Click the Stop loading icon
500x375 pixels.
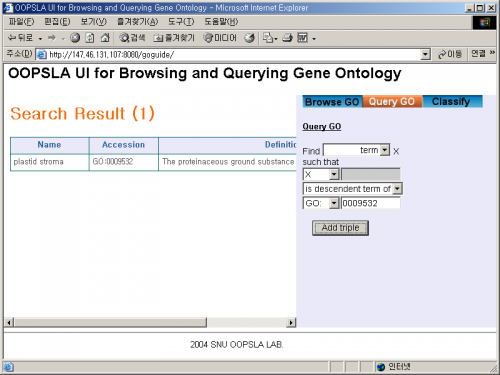(x=75, y=38)
